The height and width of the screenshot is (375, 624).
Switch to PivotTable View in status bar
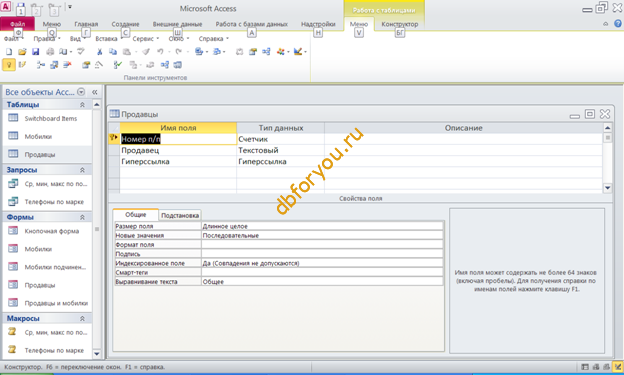(596, 367)
